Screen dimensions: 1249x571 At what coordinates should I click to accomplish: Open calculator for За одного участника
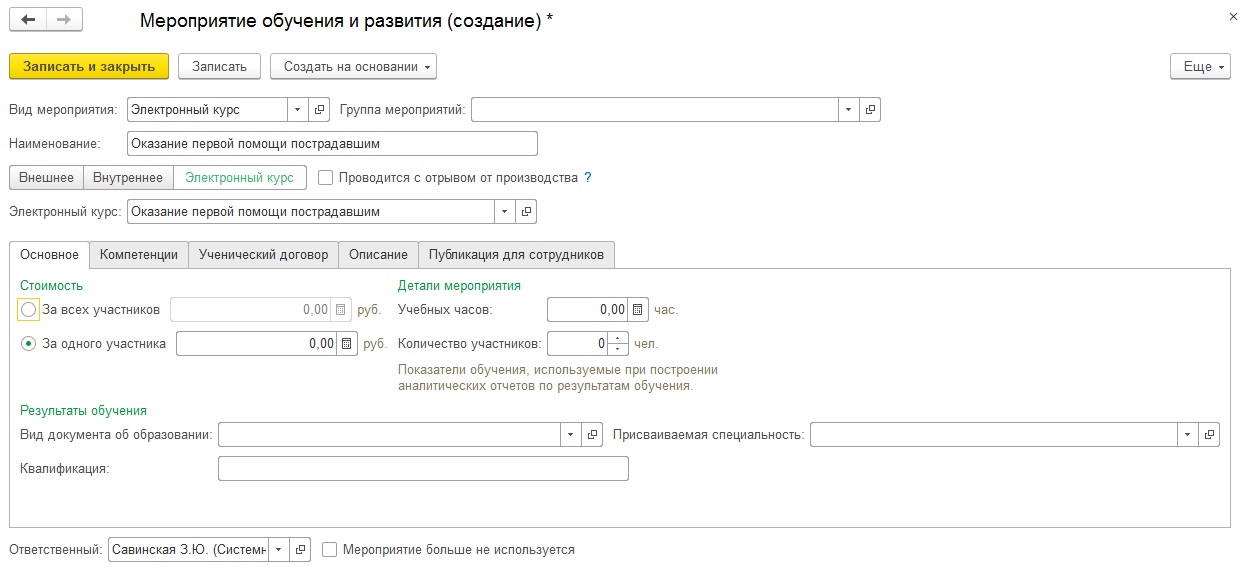tap(347, 344)
